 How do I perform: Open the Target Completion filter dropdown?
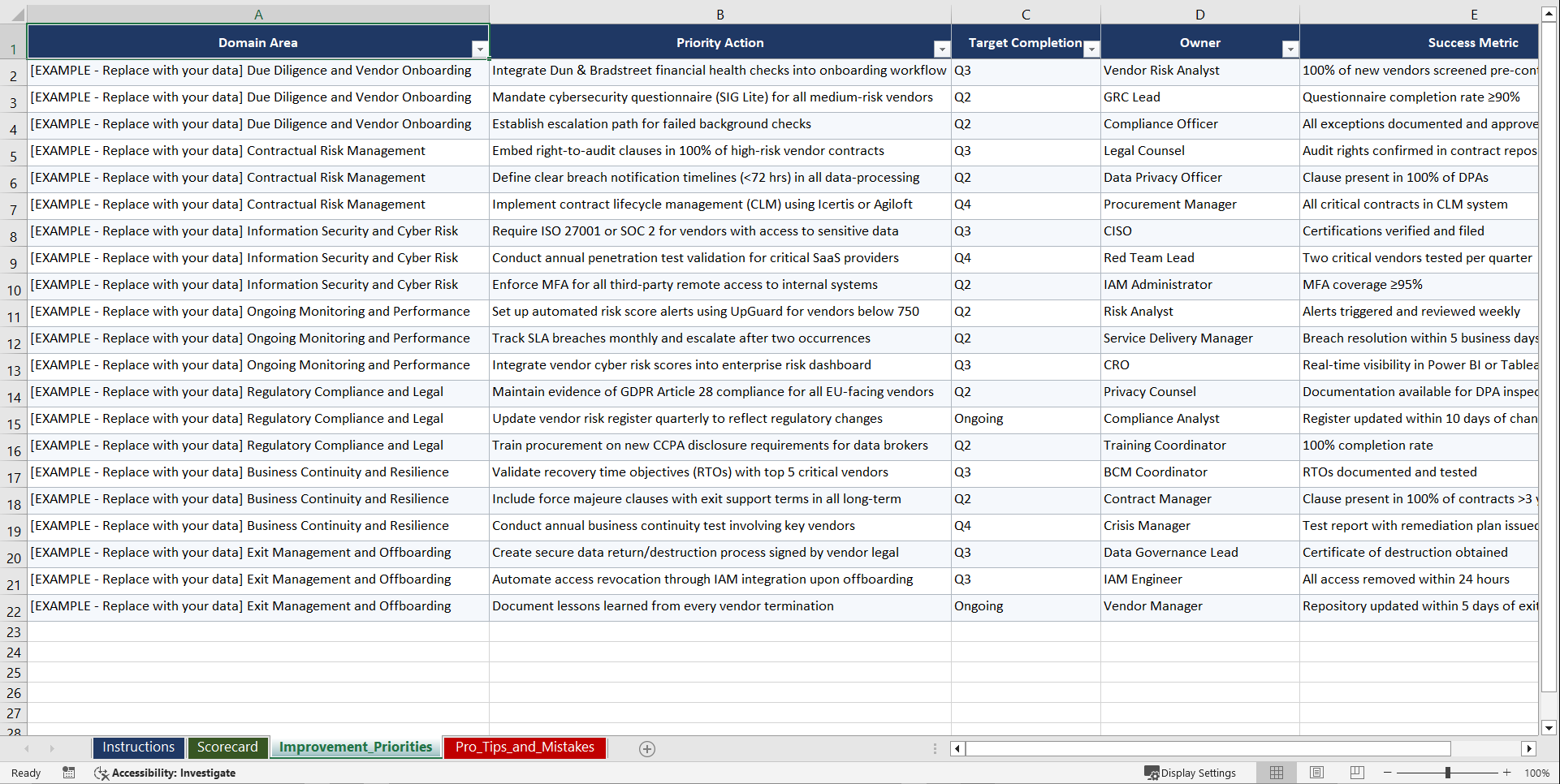1092,49
